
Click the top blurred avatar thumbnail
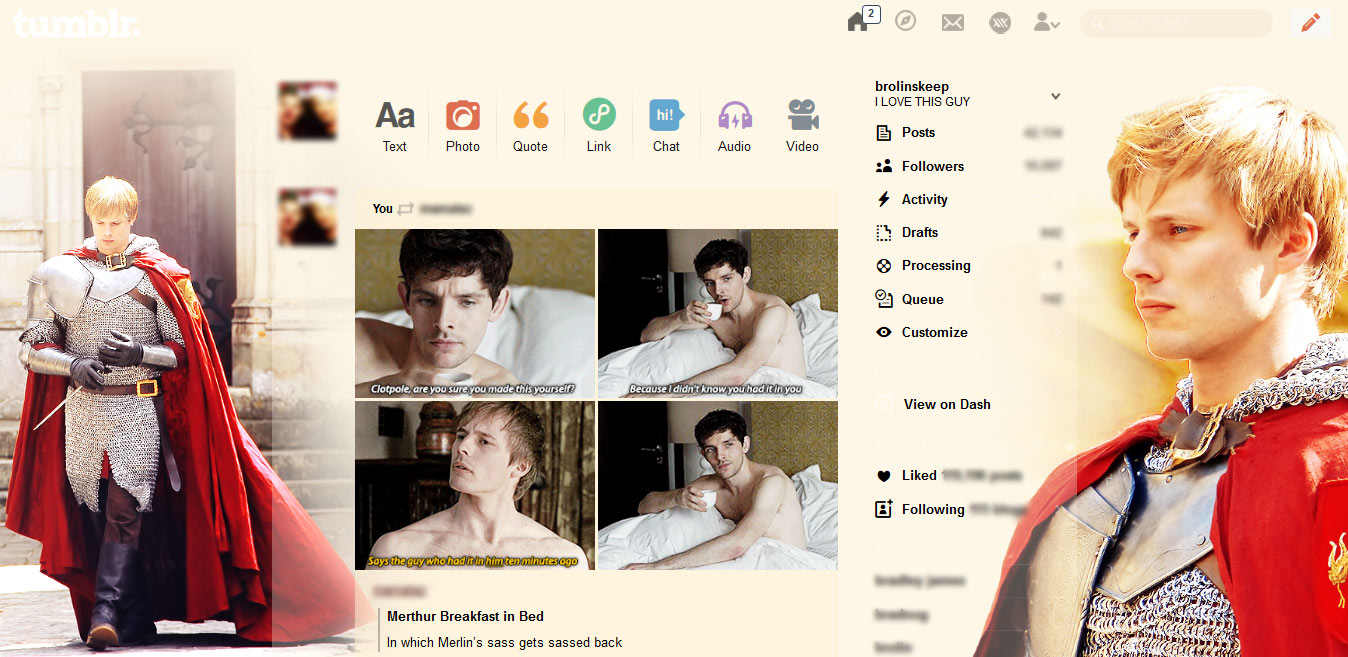(x=307, y=110)
